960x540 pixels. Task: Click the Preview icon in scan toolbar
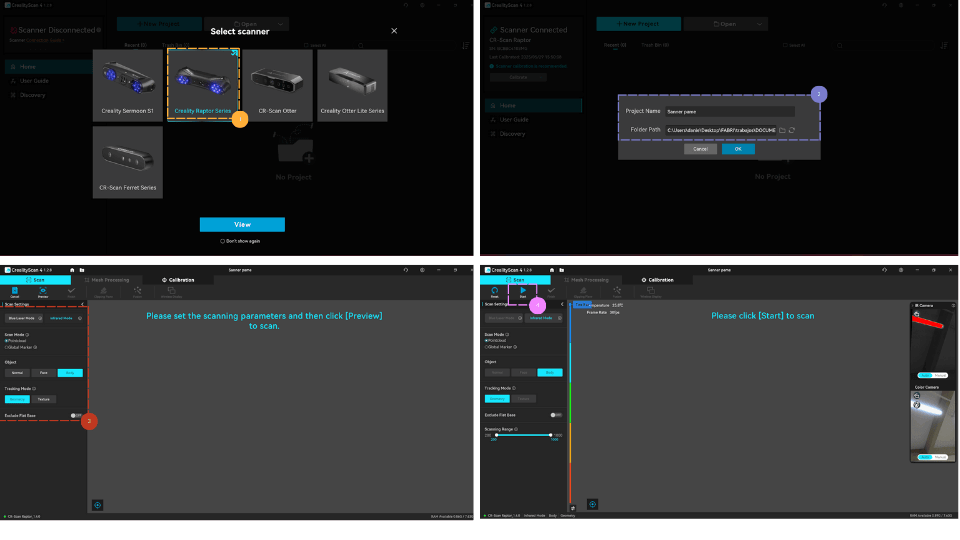click(43, 292)
